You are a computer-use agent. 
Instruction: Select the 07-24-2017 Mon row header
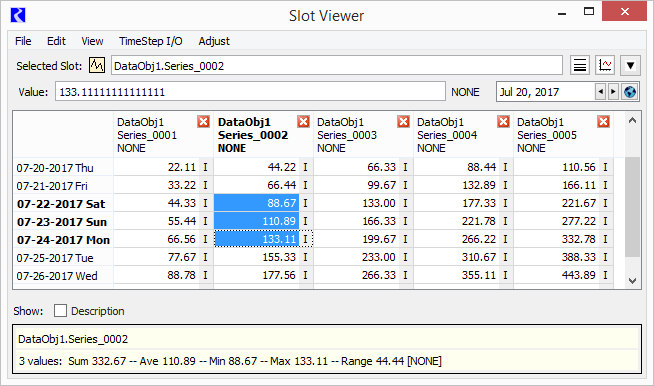63,239
